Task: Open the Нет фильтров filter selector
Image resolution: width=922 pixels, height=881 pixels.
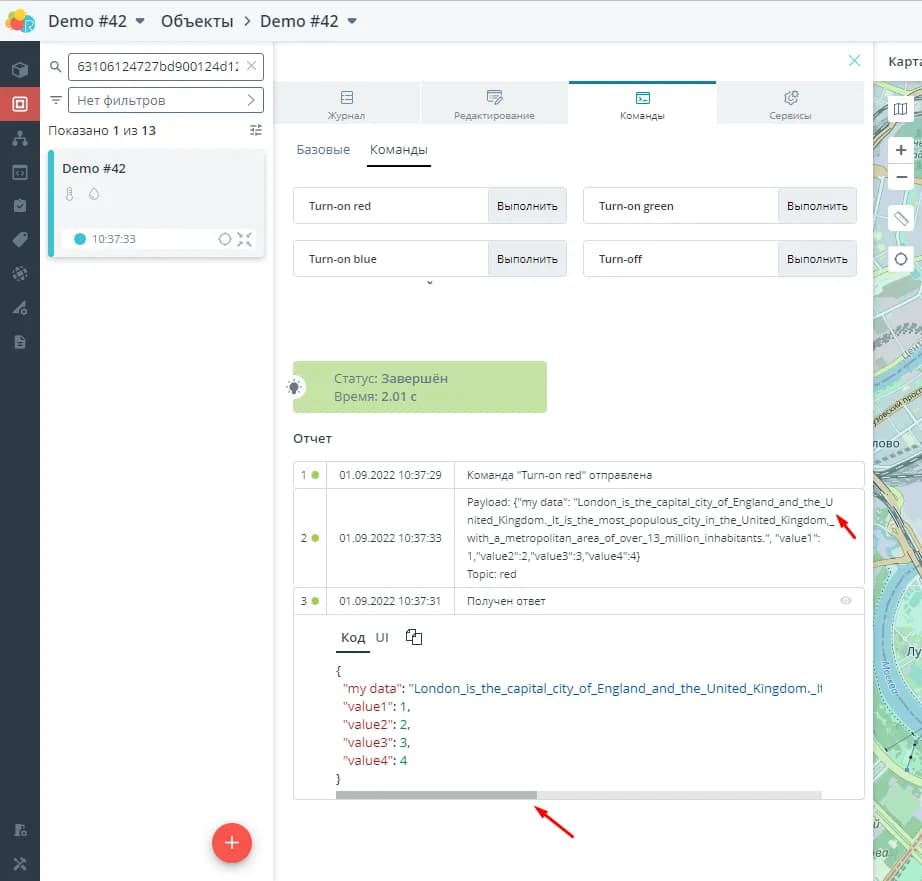Action: coord(165,100)
